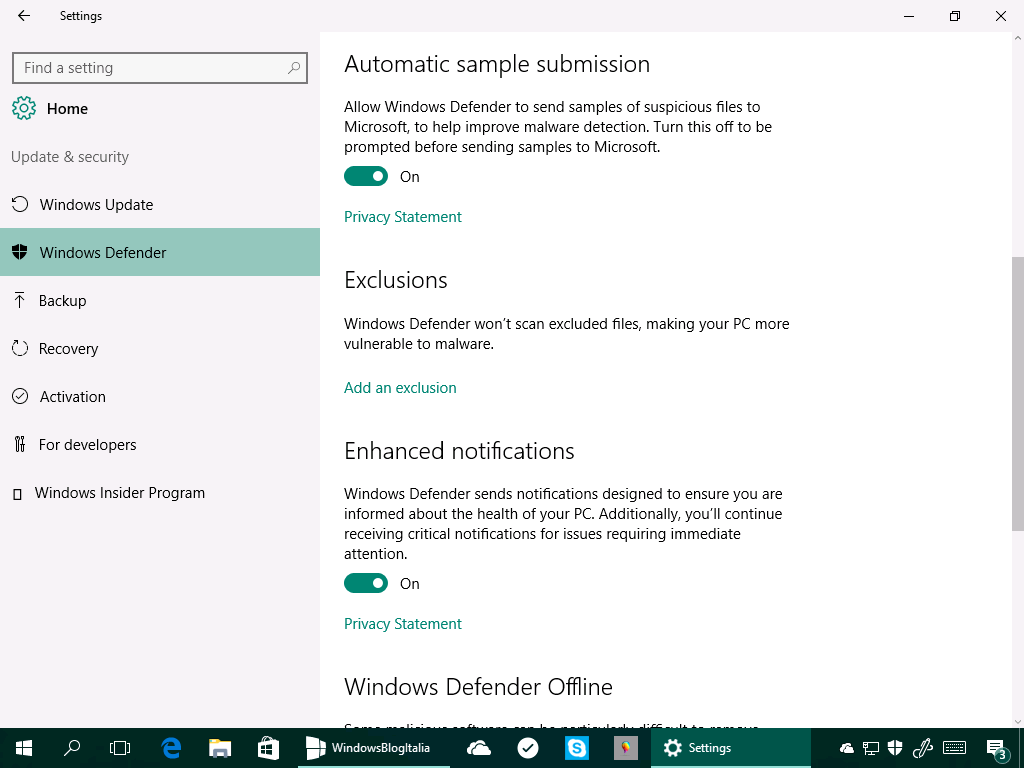Screen dimensions: 1024x768
Task: Click the For developers tools icon
Action: coord(20,445)
